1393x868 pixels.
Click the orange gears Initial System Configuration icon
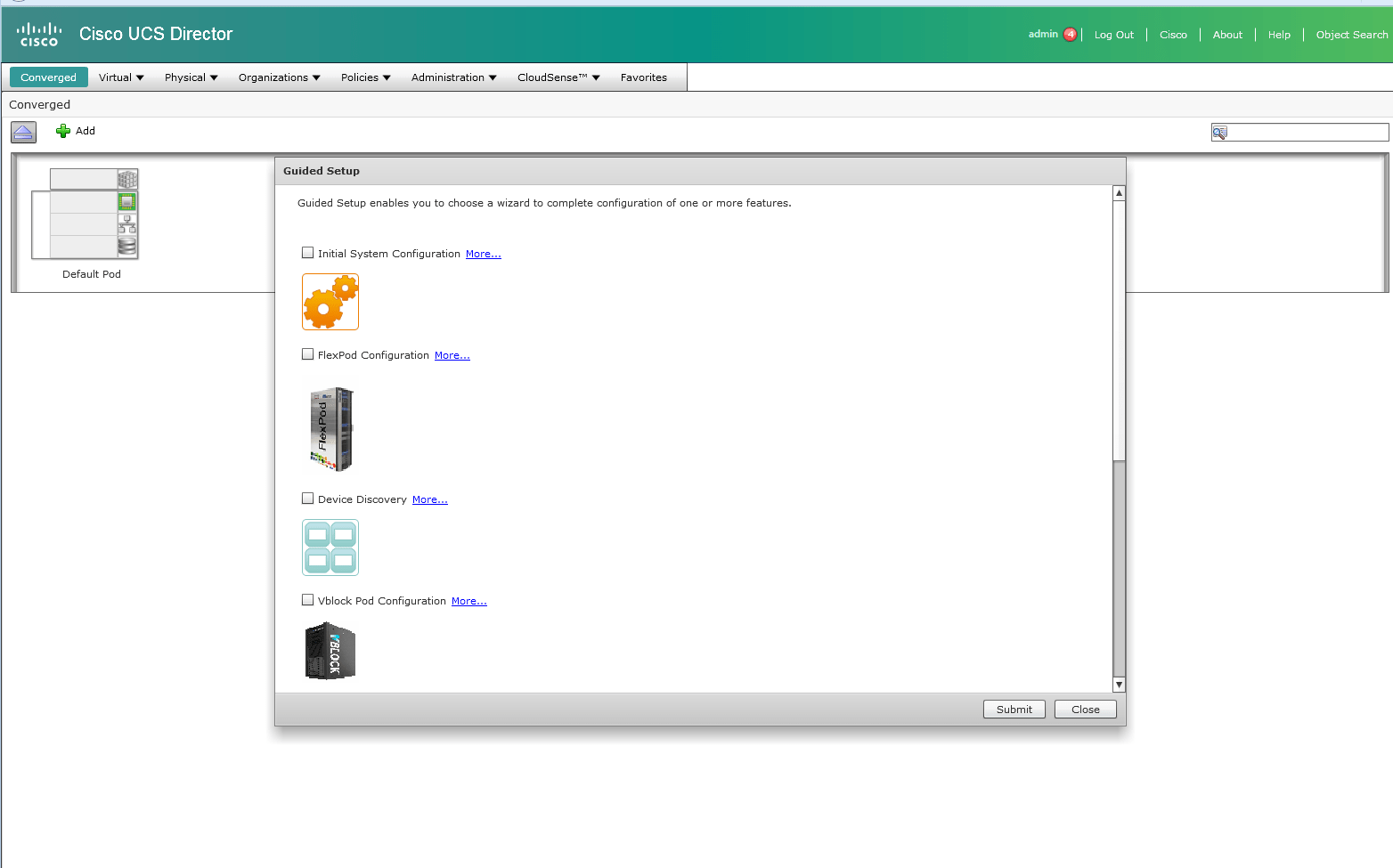(x=330, y=302)
